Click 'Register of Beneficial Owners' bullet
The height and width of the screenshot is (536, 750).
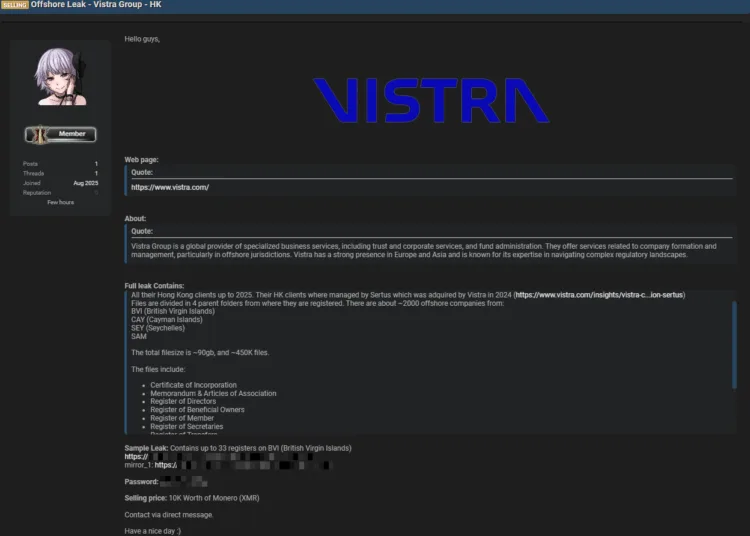[x=197, y=410]
